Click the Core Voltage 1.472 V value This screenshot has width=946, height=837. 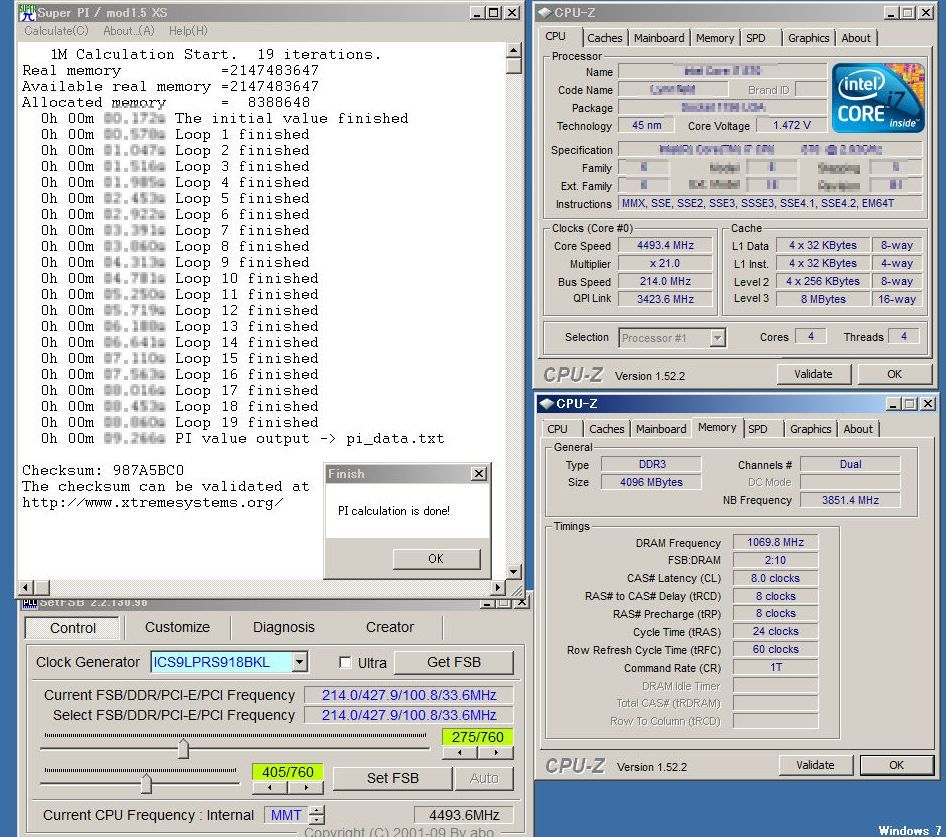792,126
